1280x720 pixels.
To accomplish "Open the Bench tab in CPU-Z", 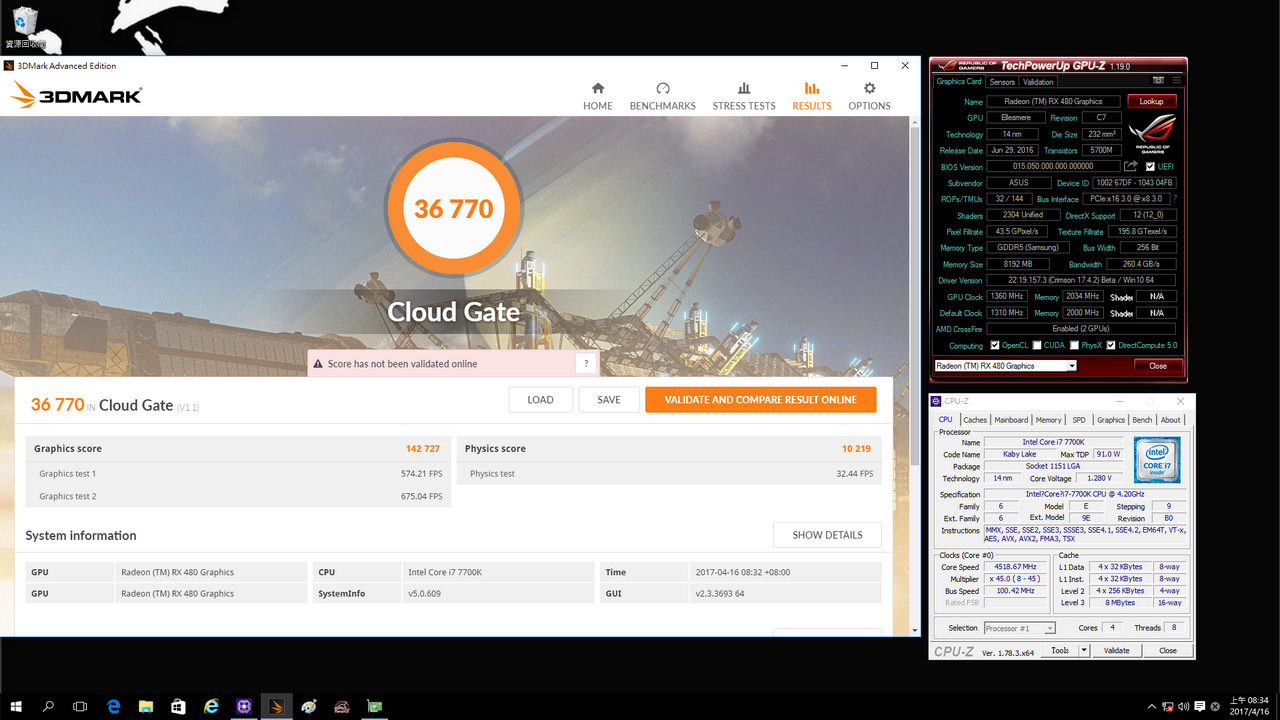I will point(1142,420).
